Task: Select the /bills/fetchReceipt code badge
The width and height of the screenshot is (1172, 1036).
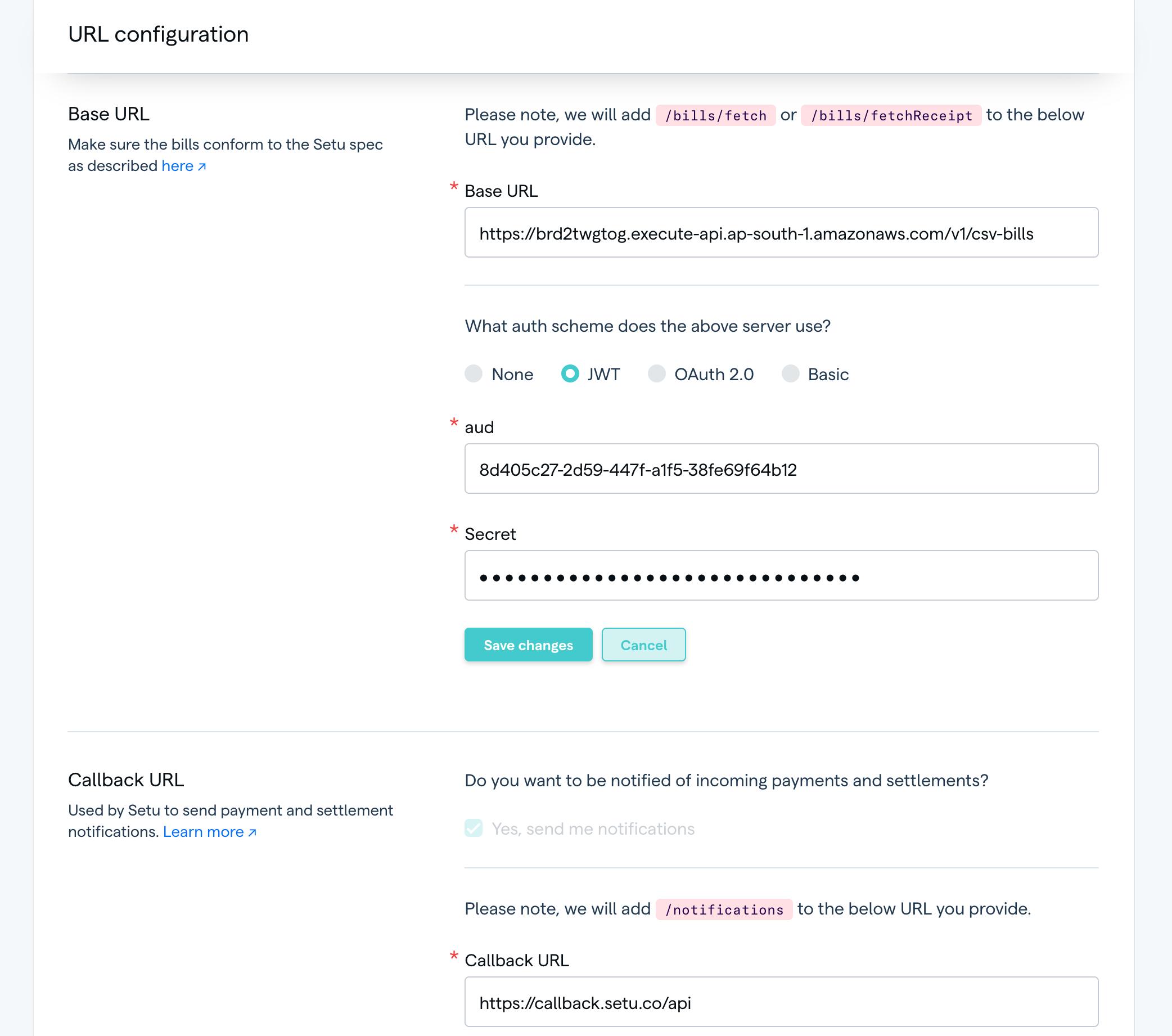Action: 890,115
